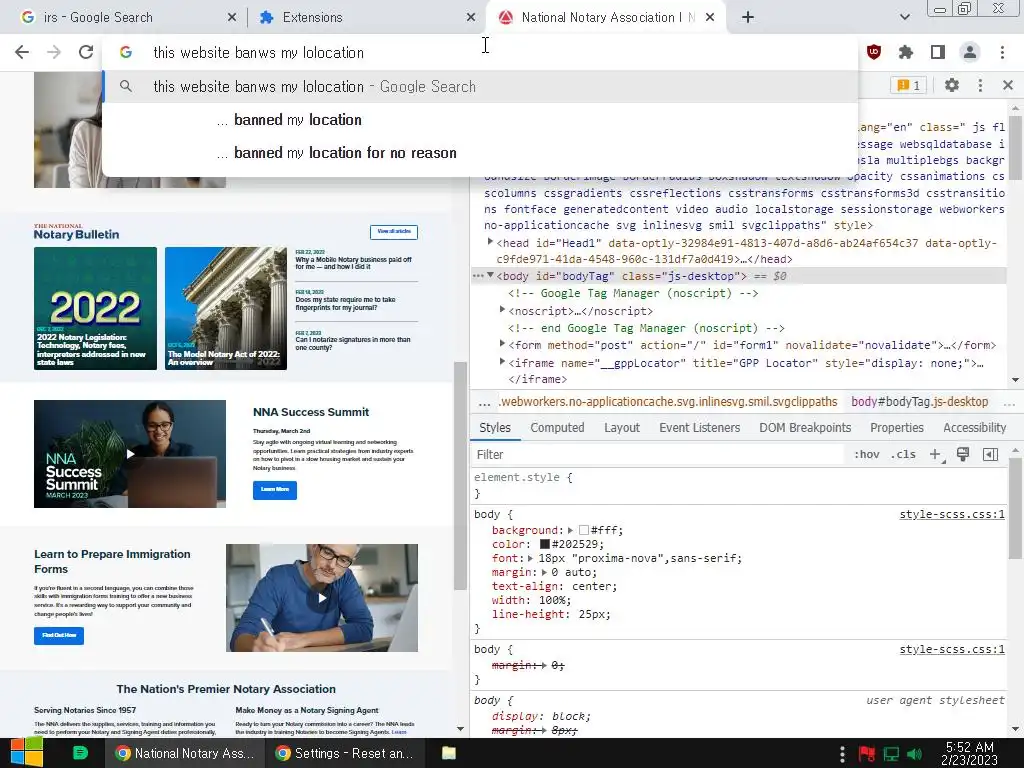Expand the font shorthand property triangle

point(530,558)
